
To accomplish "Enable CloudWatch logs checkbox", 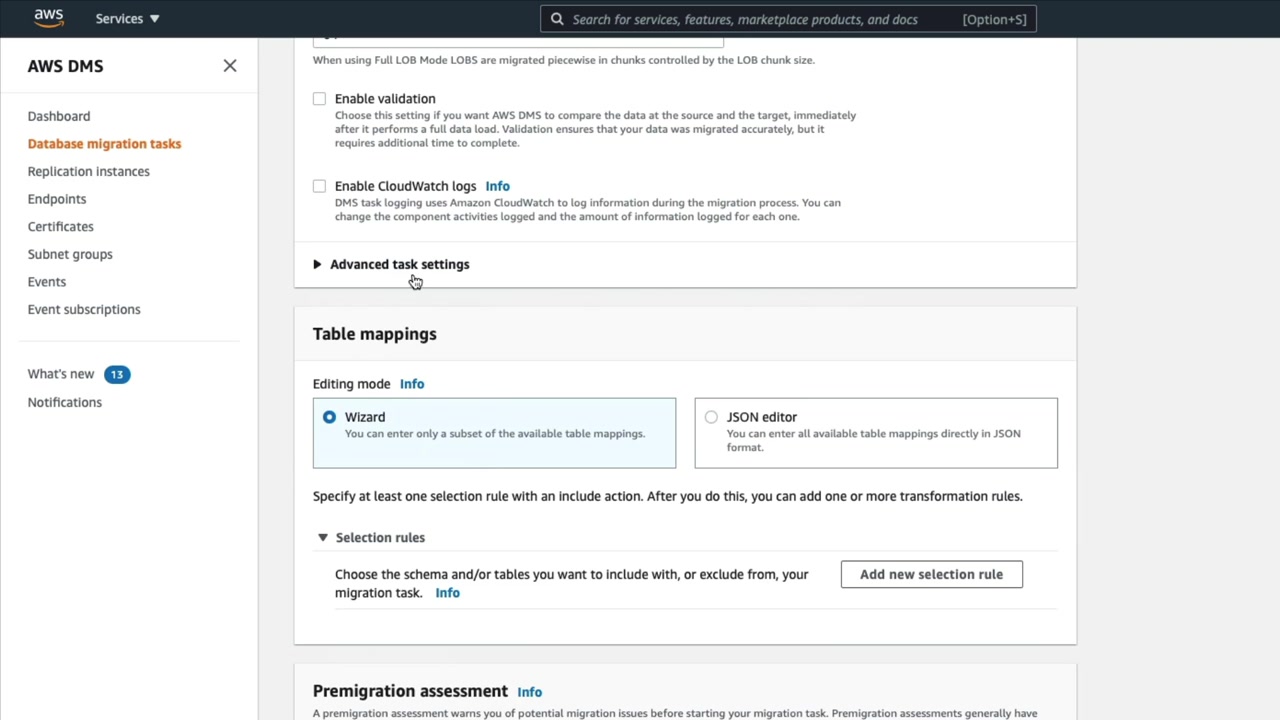I will point(319,186).
